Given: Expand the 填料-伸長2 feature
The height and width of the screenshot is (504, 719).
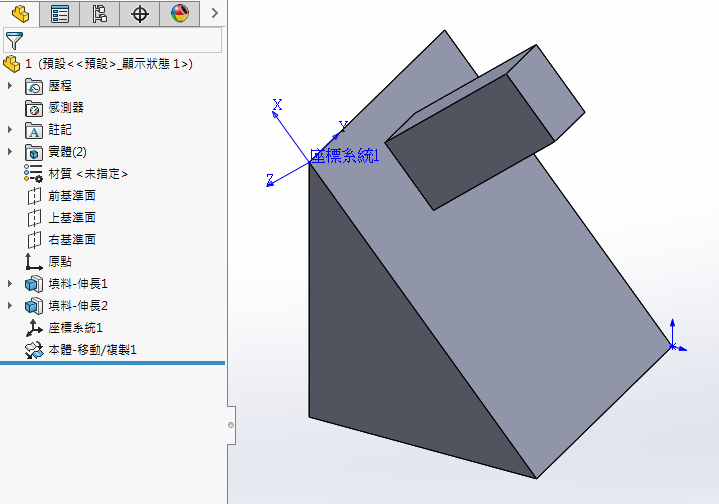Looking at the screenshot, I should [10, 306].
